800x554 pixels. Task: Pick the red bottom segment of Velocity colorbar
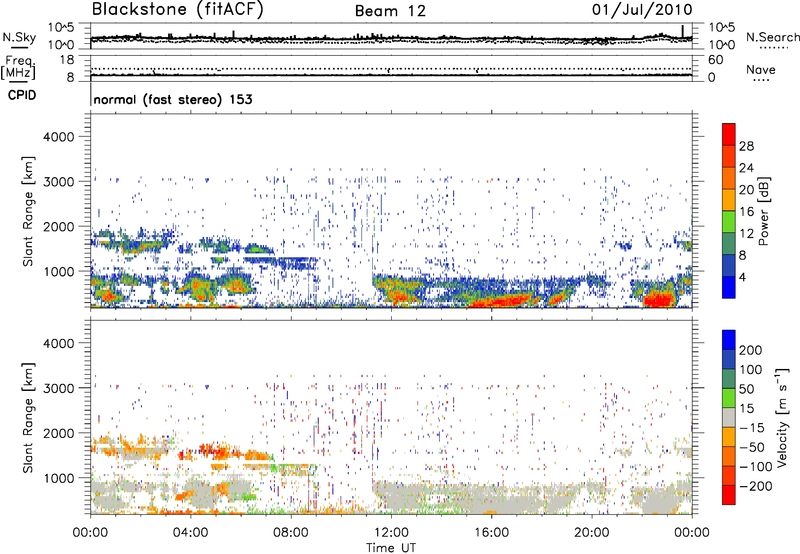tap(729, 495)
